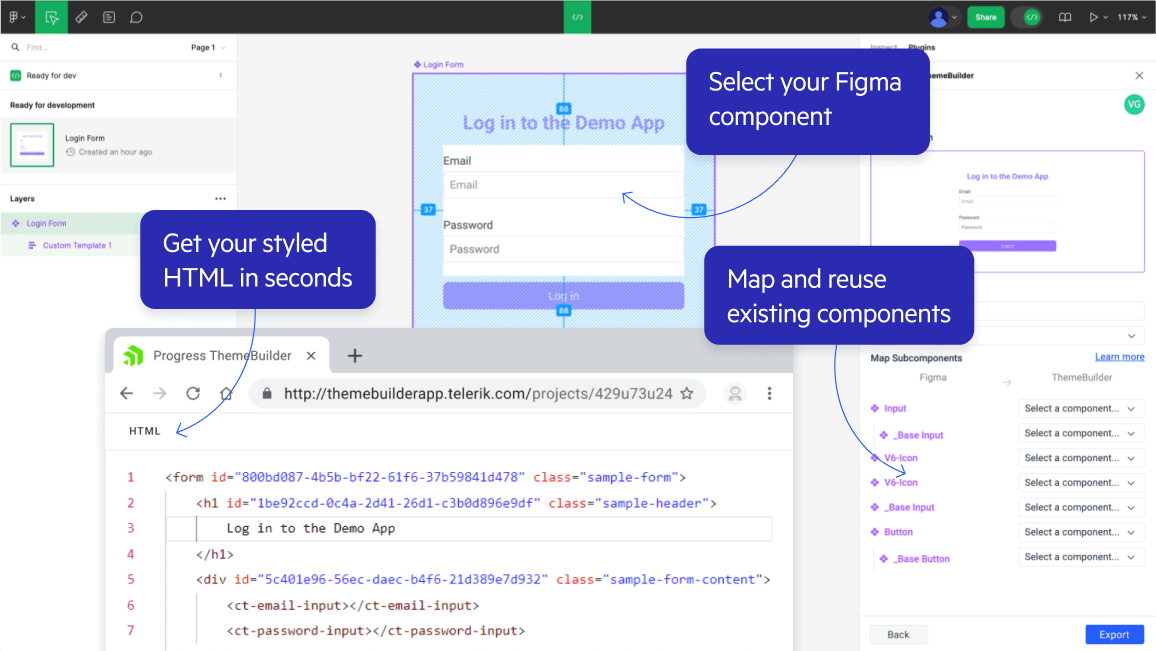Open the 117% zoom dropdown
Viewport: 1156px width, 651px height.
pyautogui.click(x=1132, y=17)
